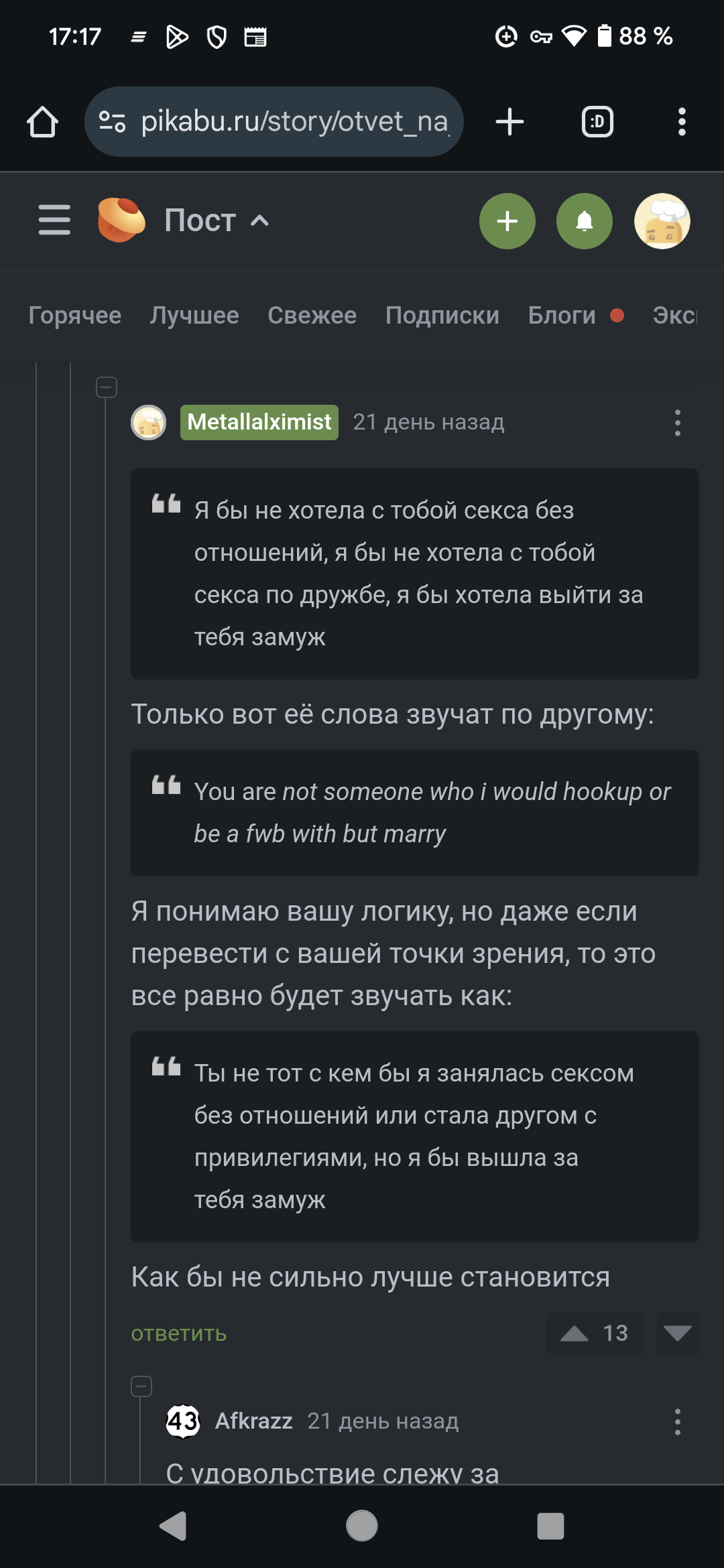
Task: Switch to the Свежее tab
Action: [312, 315]
